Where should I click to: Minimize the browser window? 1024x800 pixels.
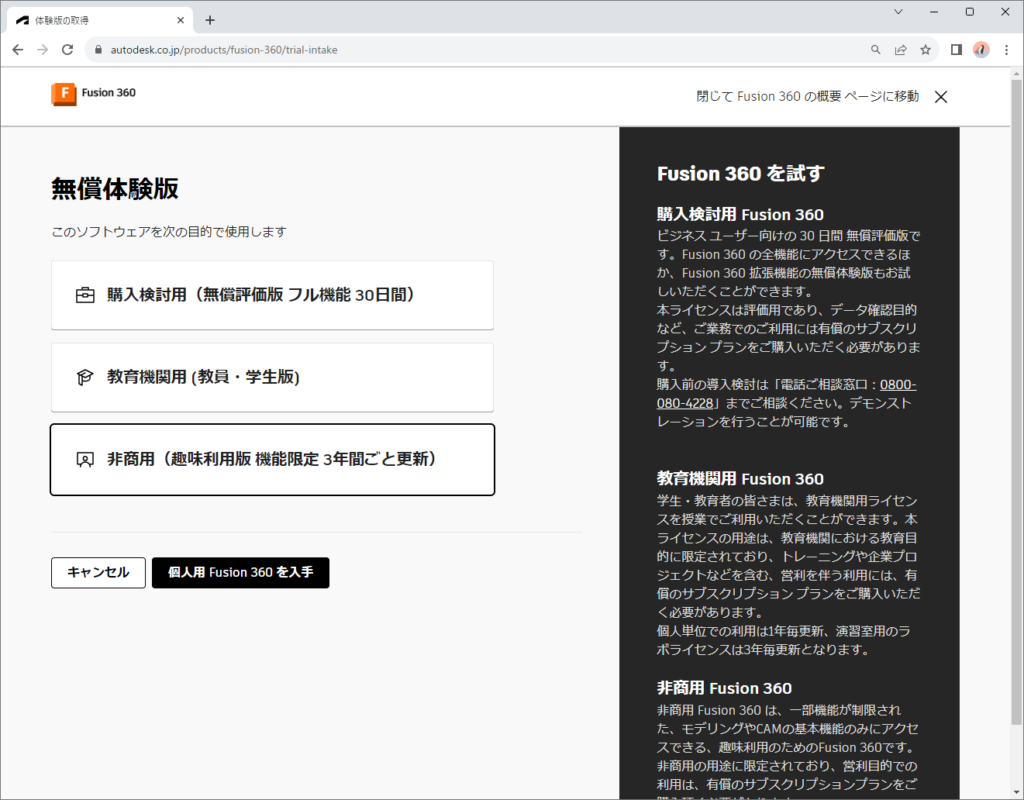click(x=934, y=12)
